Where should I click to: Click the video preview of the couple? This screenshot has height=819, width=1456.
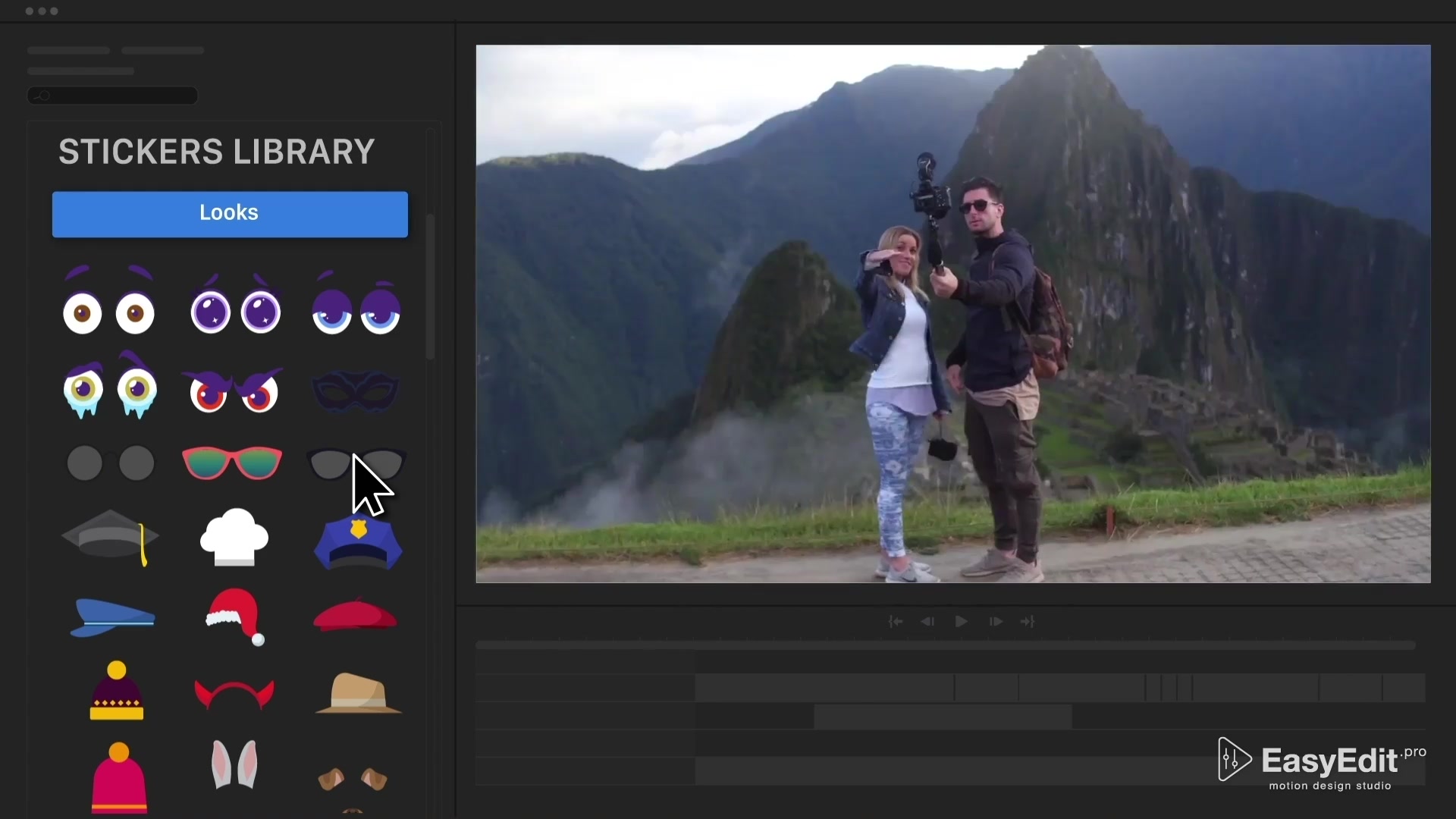pyautogui.click(x=953, y=314)
